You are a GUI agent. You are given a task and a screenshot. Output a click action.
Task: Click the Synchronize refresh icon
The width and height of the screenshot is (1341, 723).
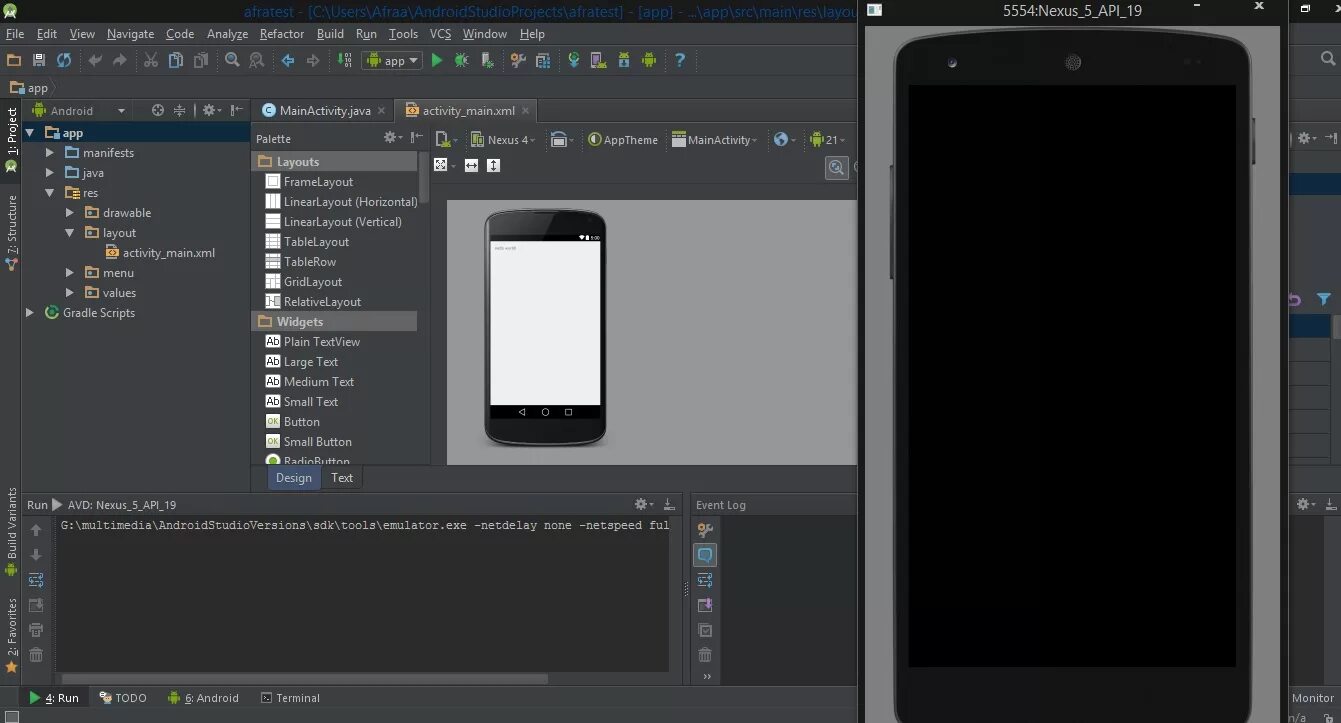(x=64, y=61)
